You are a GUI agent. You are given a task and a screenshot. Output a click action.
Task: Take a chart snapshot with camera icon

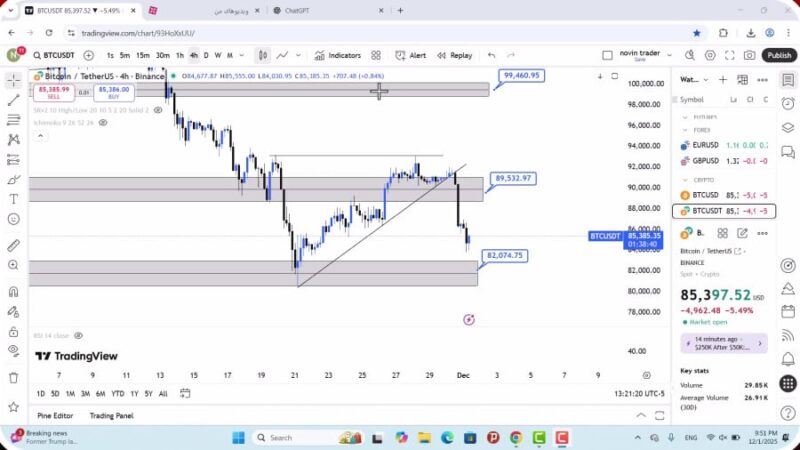(x=750, y=56)
